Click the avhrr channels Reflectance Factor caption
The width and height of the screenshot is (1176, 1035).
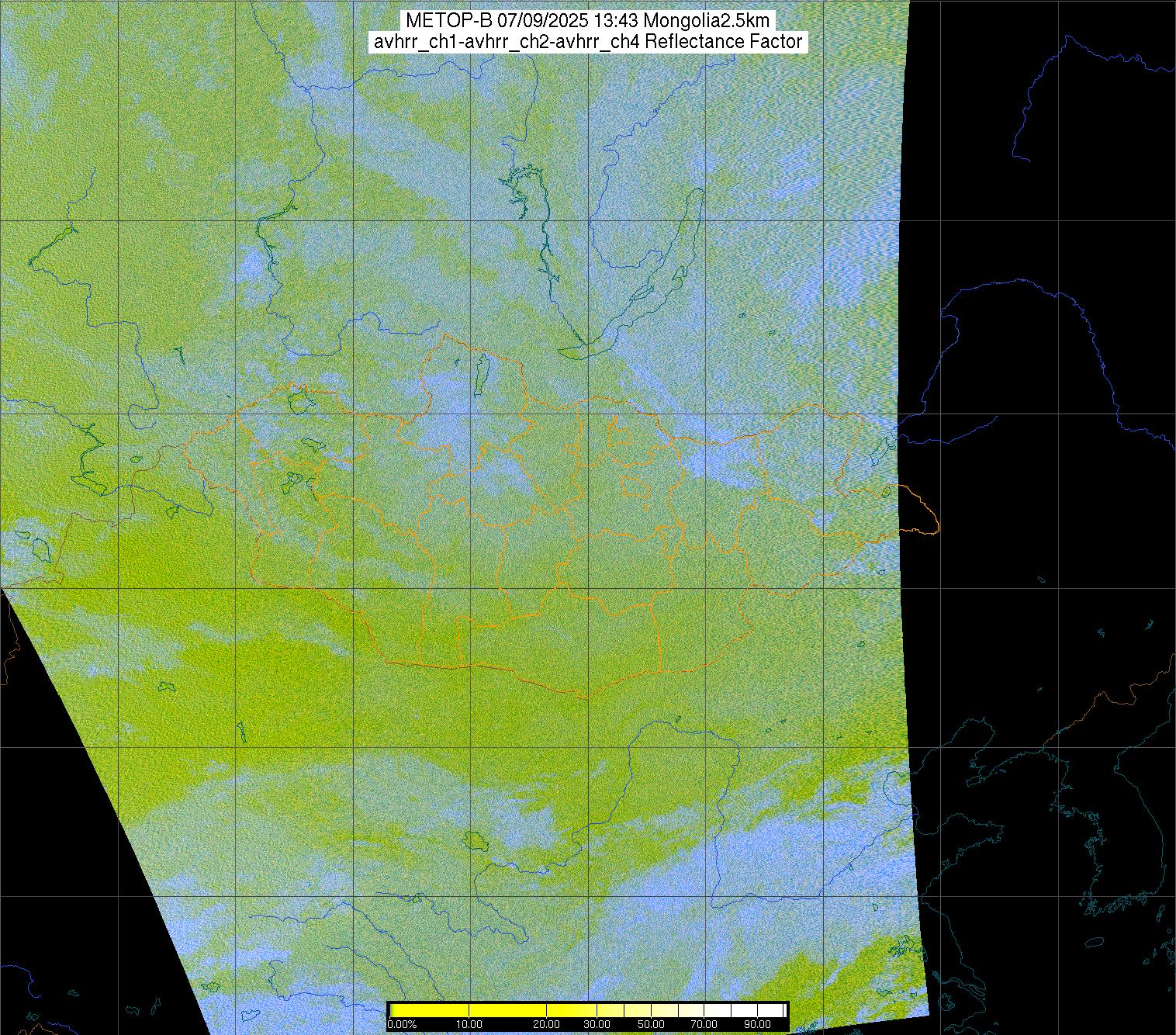coord(587,42)
